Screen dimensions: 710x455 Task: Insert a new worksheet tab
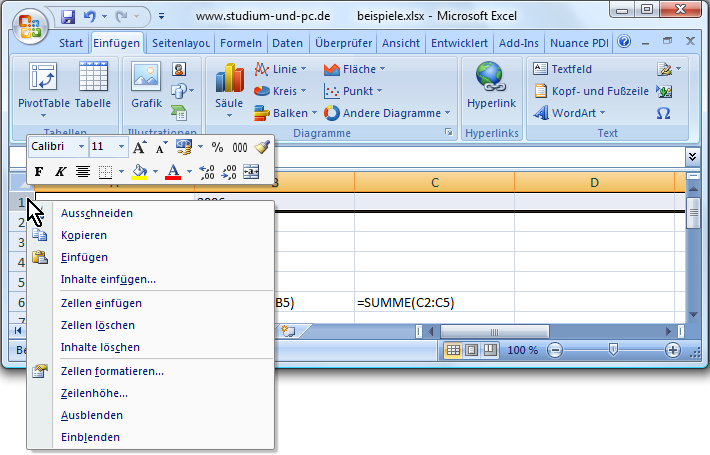(x=288, y=331)
